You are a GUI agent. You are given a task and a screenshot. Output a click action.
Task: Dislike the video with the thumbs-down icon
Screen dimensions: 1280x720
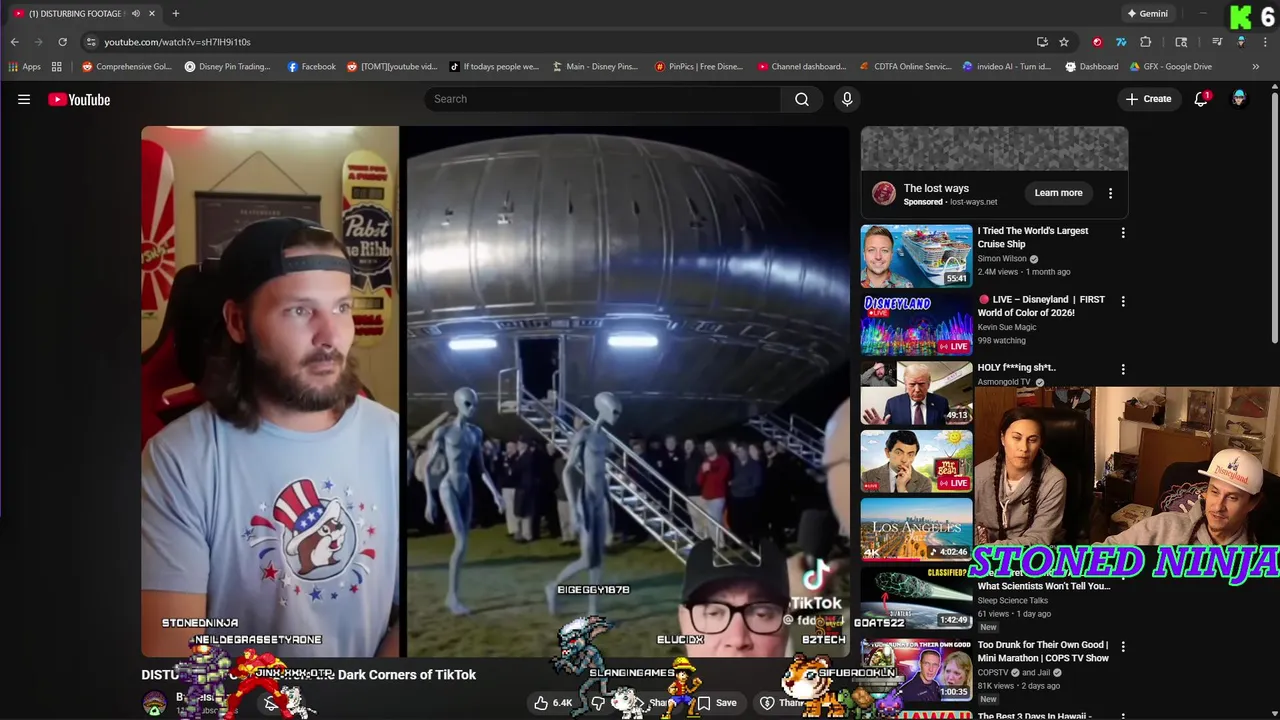(x=598, y=703)
